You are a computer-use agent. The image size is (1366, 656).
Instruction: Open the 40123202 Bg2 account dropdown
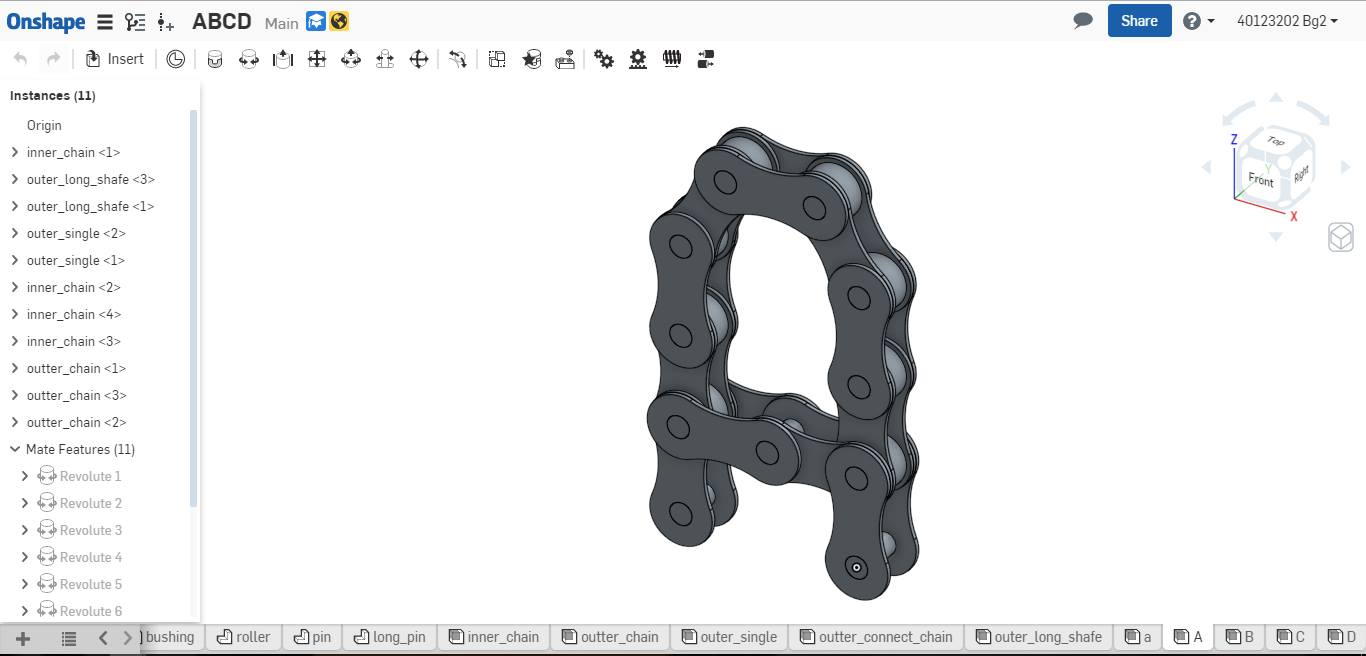pyautogui.click(x=1287, y=21)
